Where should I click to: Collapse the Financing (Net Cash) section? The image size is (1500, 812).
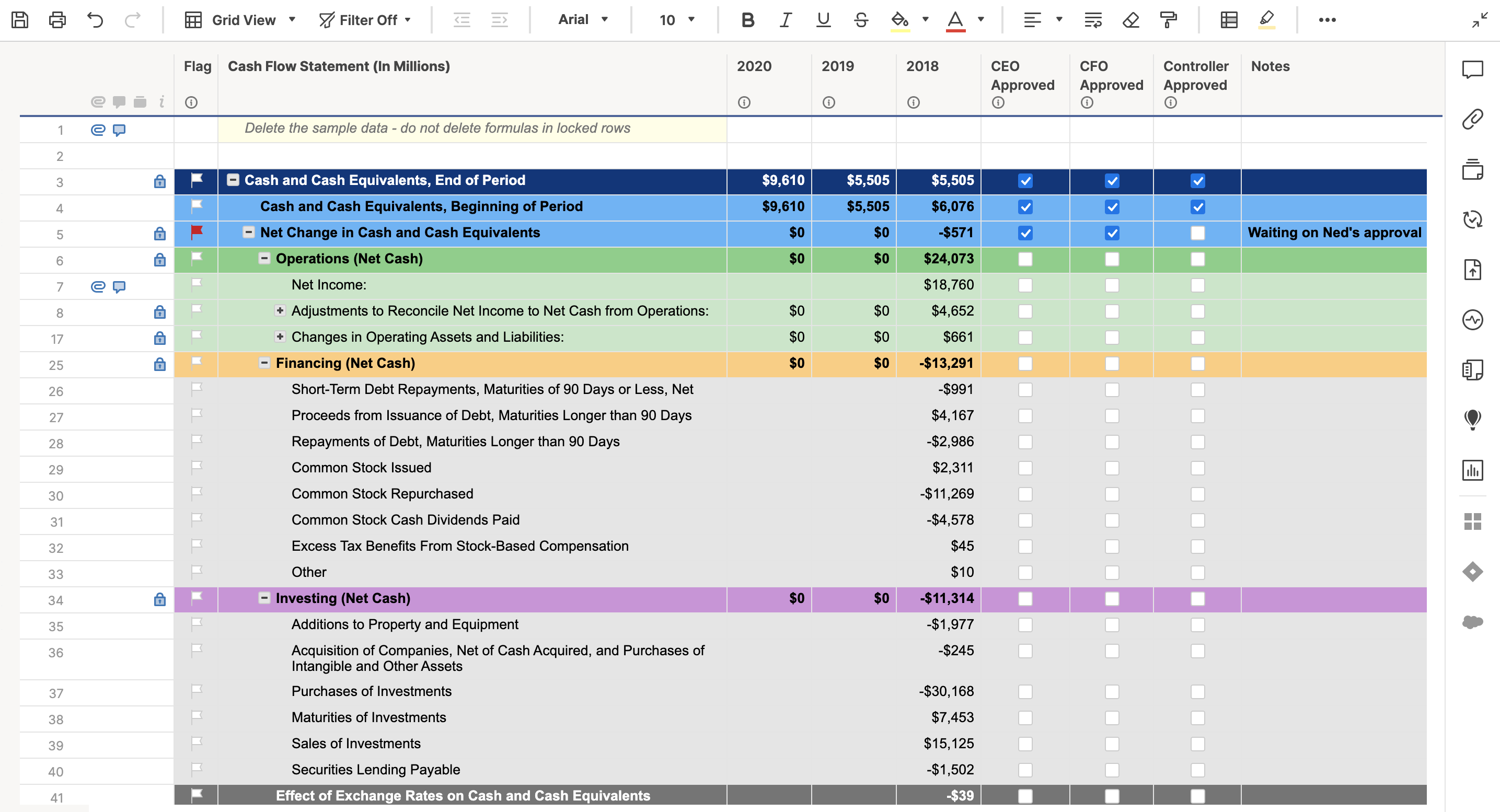[x=264, y=363]
